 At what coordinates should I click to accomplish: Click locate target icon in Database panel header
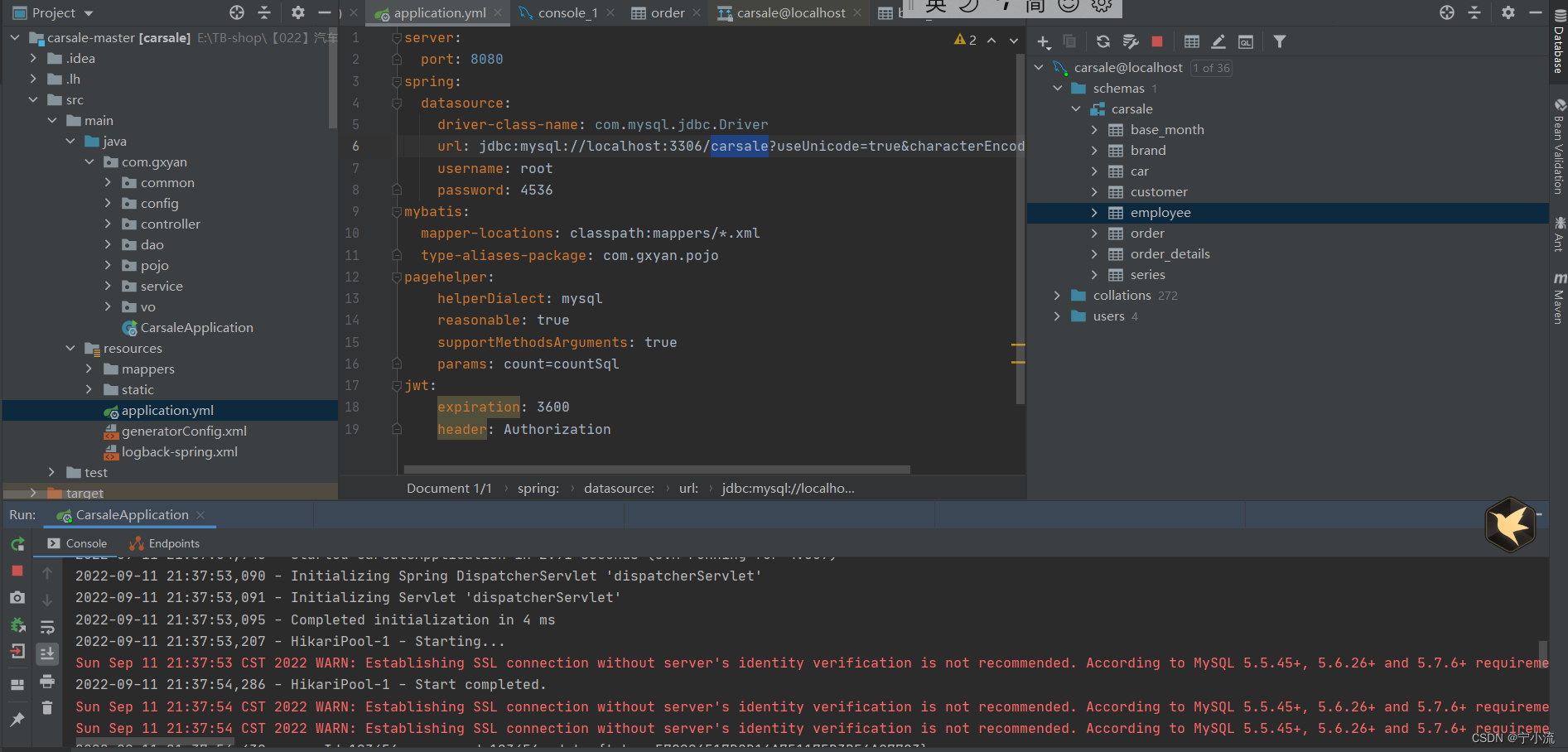point(1447,12)
